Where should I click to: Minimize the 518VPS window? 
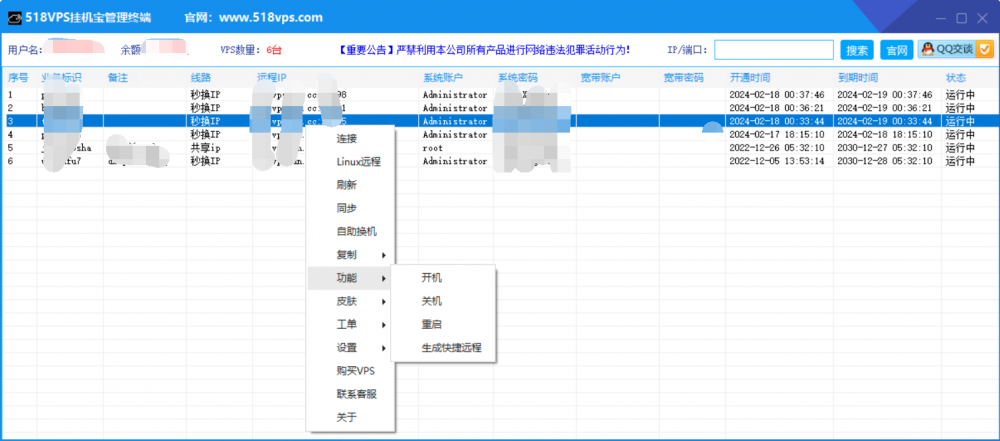[x=943, y=18]
